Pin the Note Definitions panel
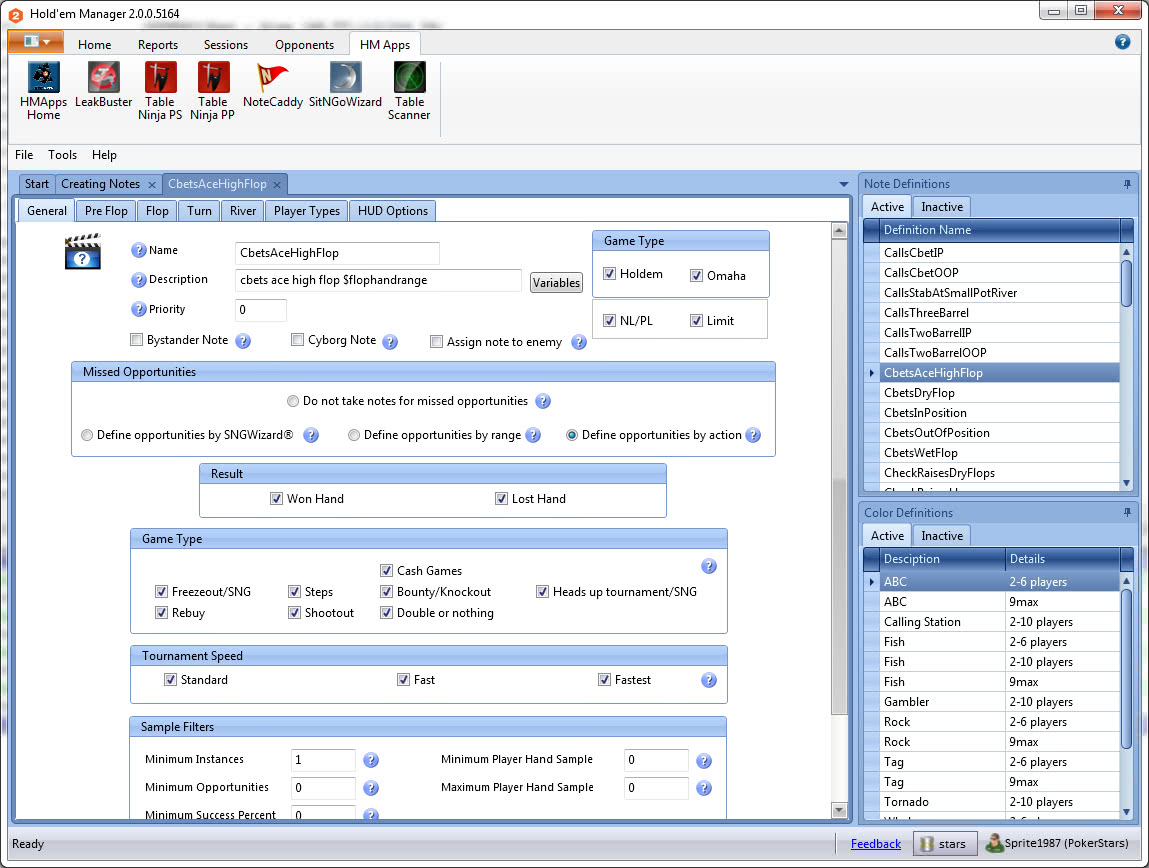The width and height of the screenshot is (1149, 868). (1127, 184)
